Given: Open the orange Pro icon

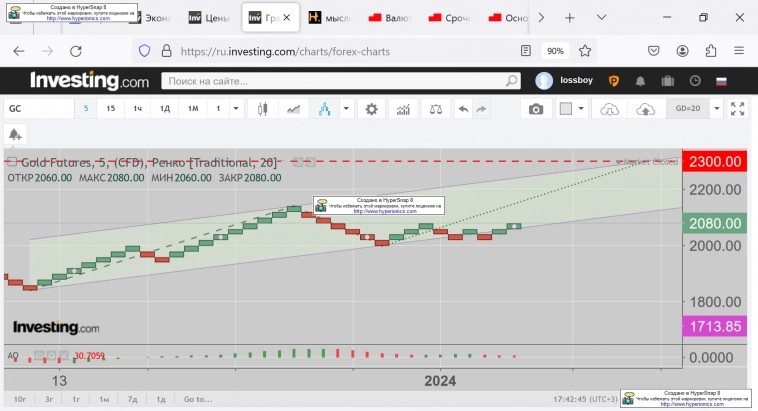Looking at the screenshot, I should pyautogui.click(x=613, y=81).
